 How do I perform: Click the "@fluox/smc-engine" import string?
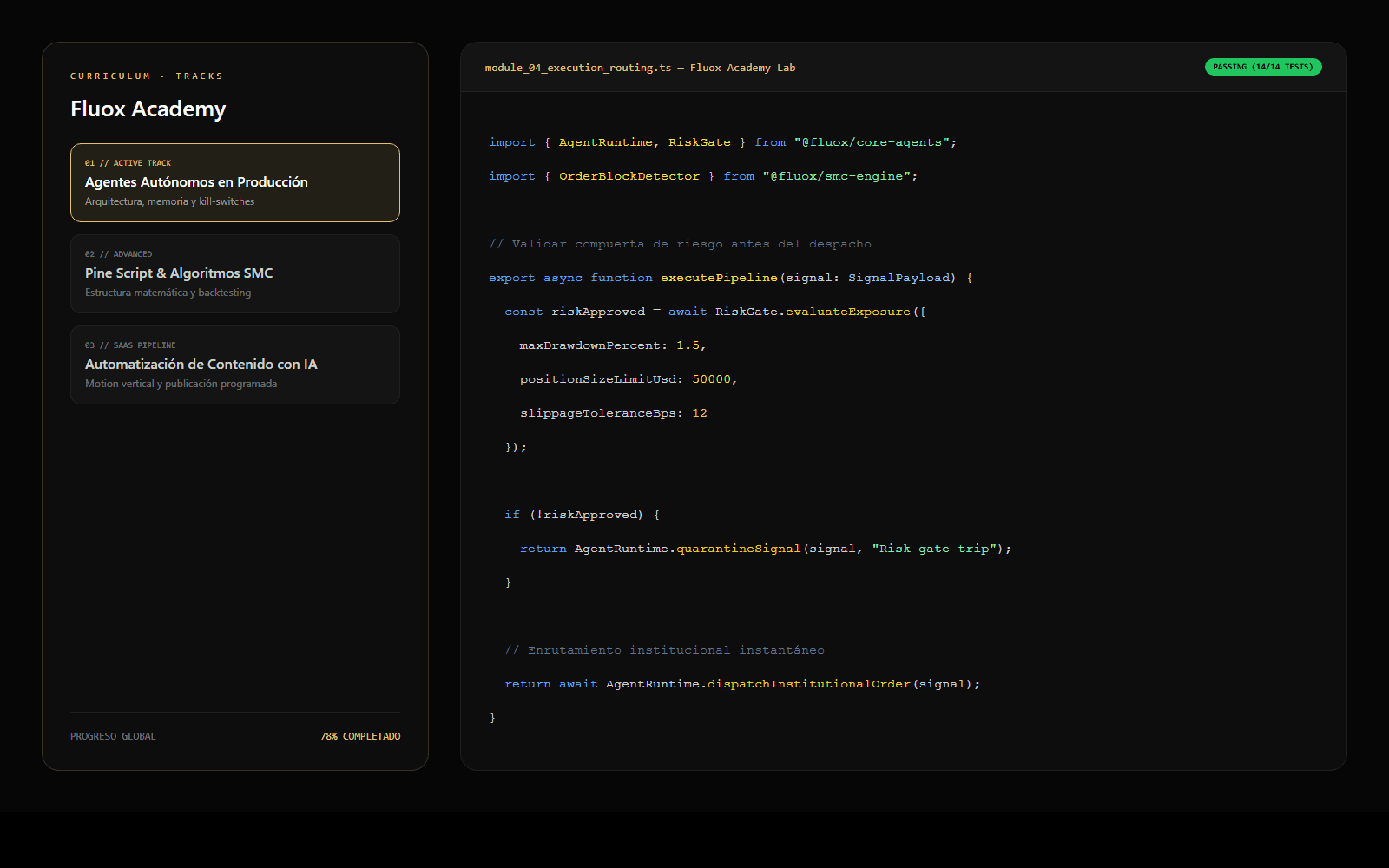pyautogui.click(x=837, y=176)
